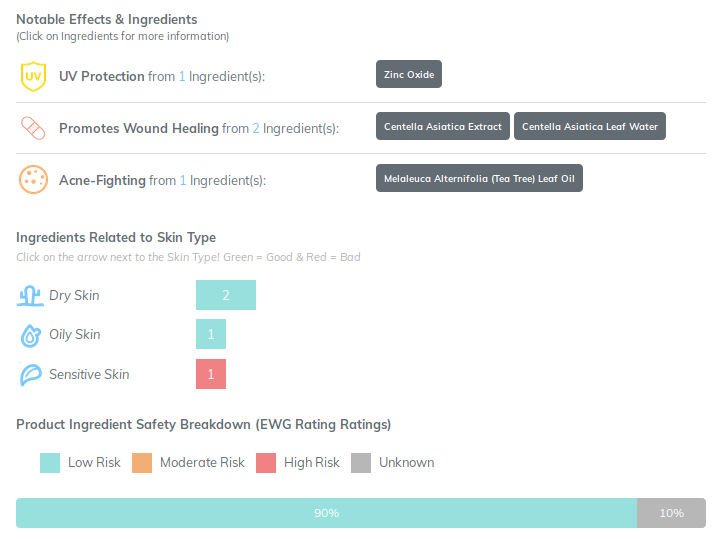Expand the Dry Skin count of 2
Image resolution: width=714 pixels, height=539 pixels.
[226, 295]
